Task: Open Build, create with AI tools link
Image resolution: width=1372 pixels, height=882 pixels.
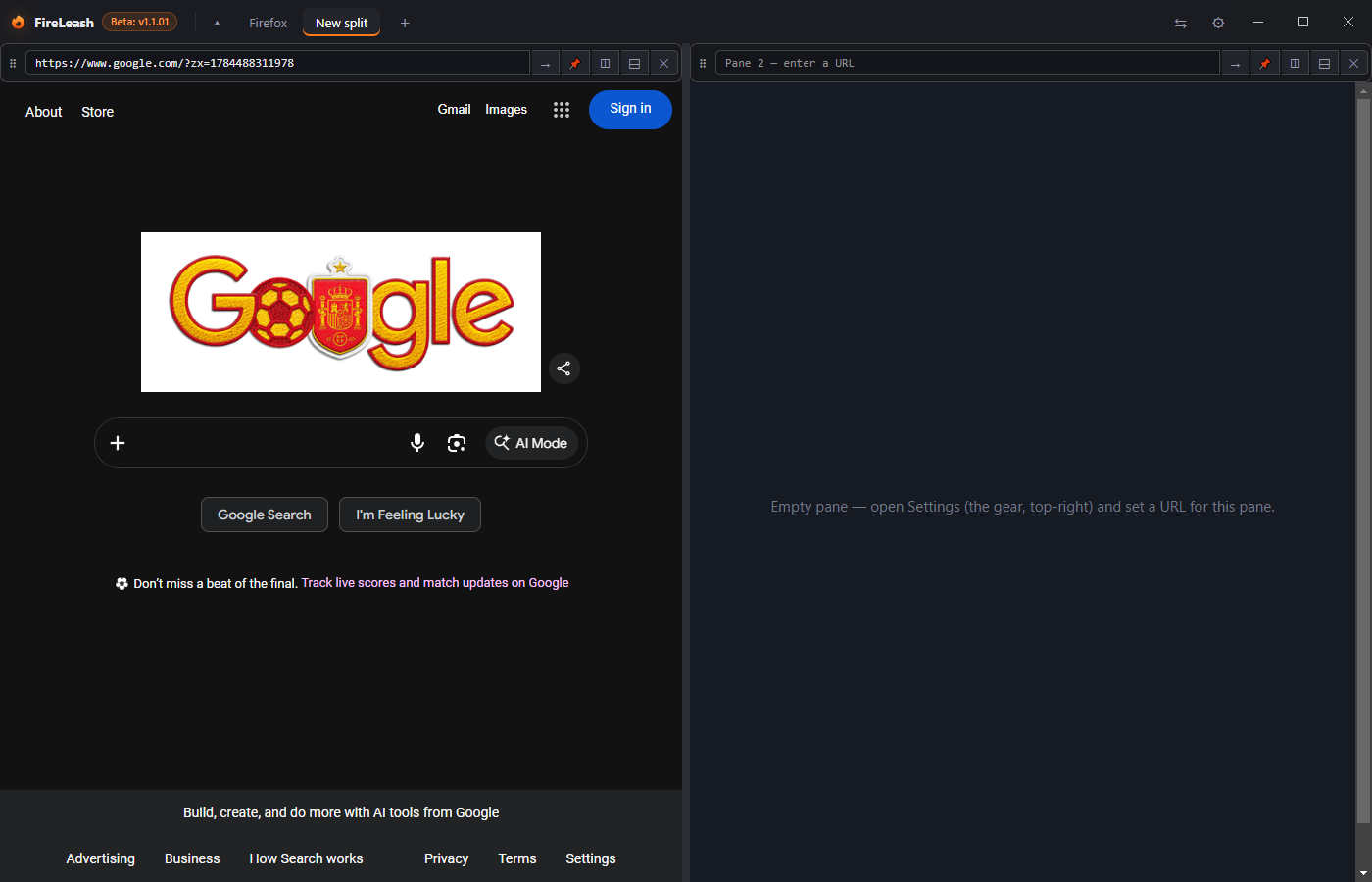Action: click(341, 812)
